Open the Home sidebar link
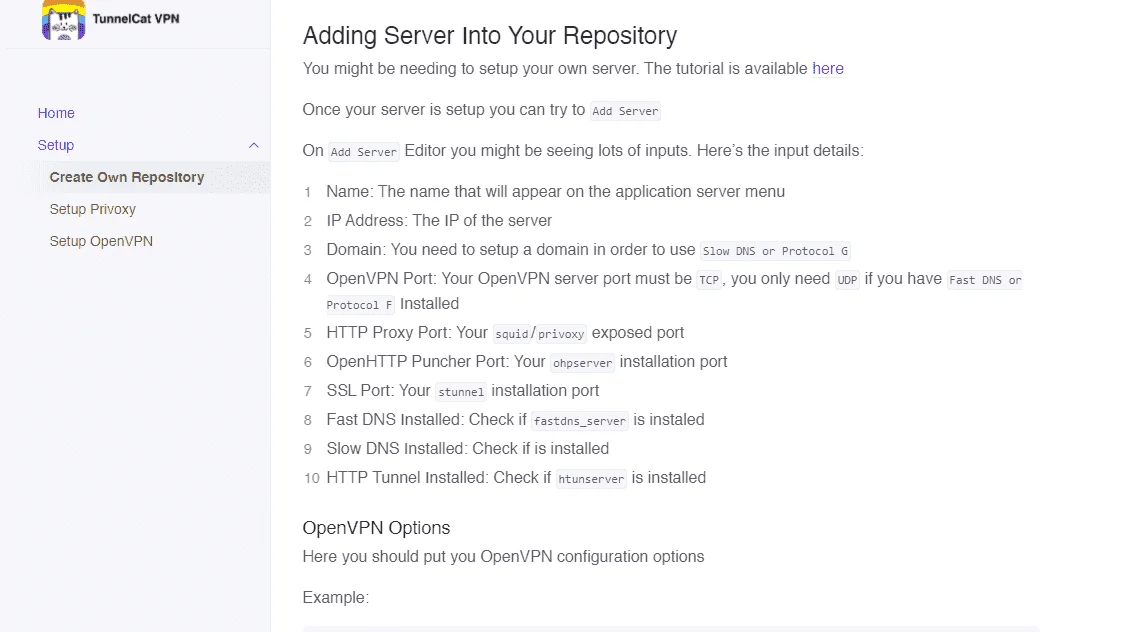1133x632 pixels. 56,113
